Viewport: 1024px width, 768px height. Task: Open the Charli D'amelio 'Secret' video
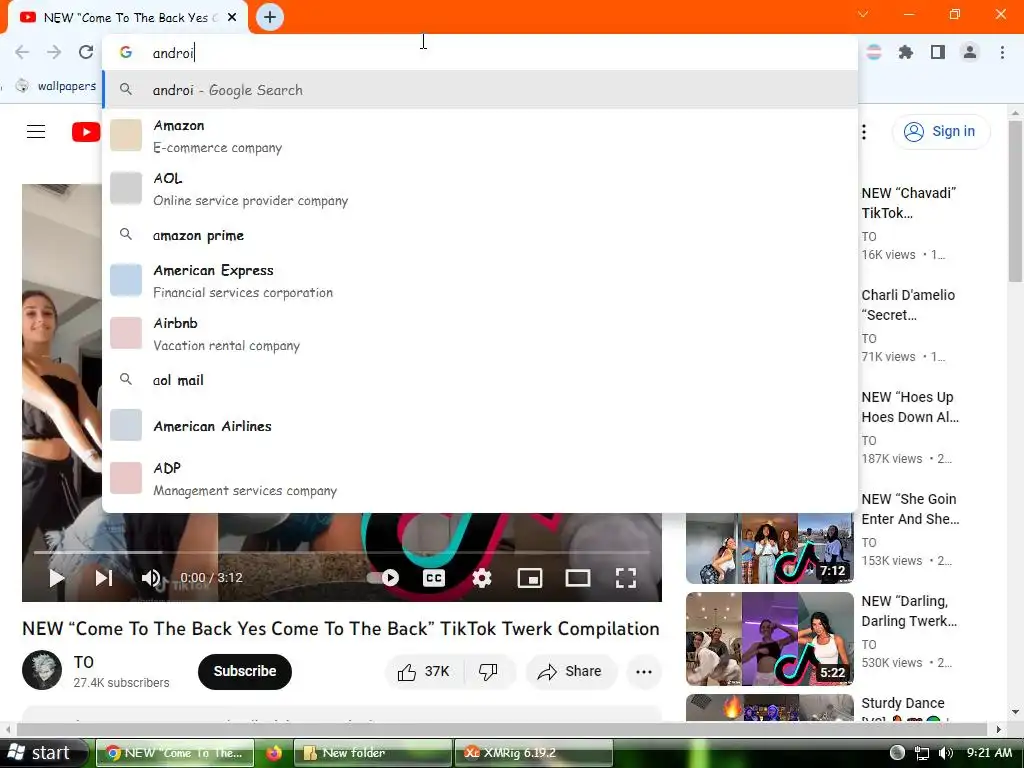[x=908, y=305]
